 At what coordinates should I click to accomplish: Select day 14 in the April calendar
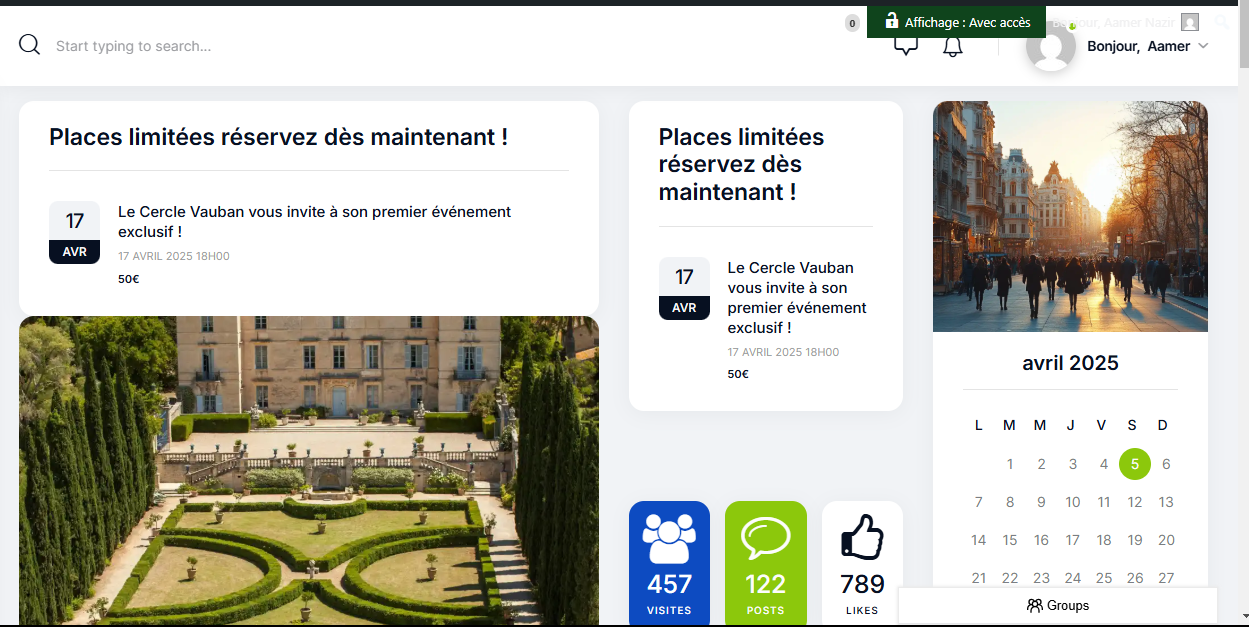click(x=979, y=540)
